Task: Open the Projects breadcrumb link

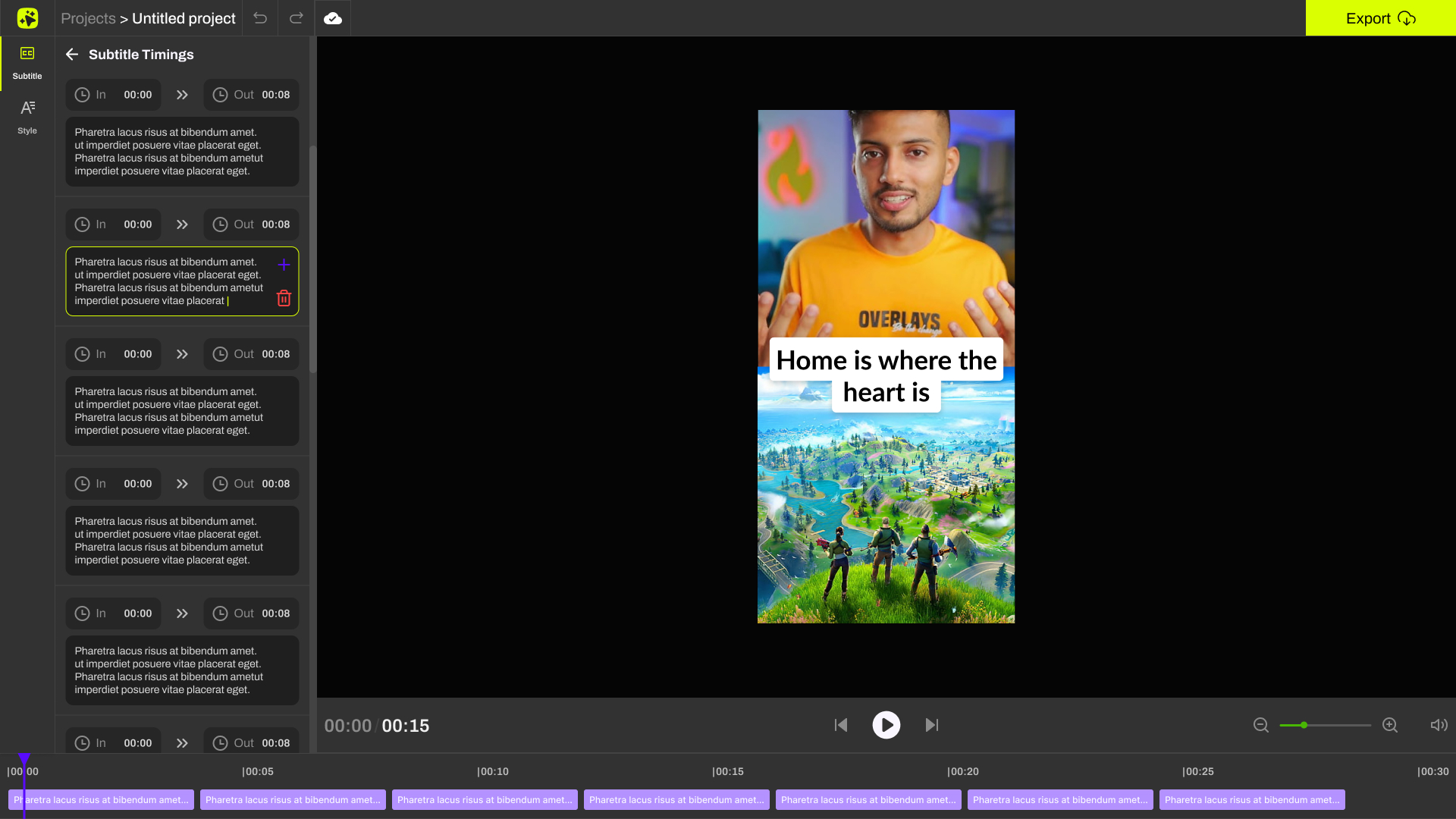Action: [88, 18]
